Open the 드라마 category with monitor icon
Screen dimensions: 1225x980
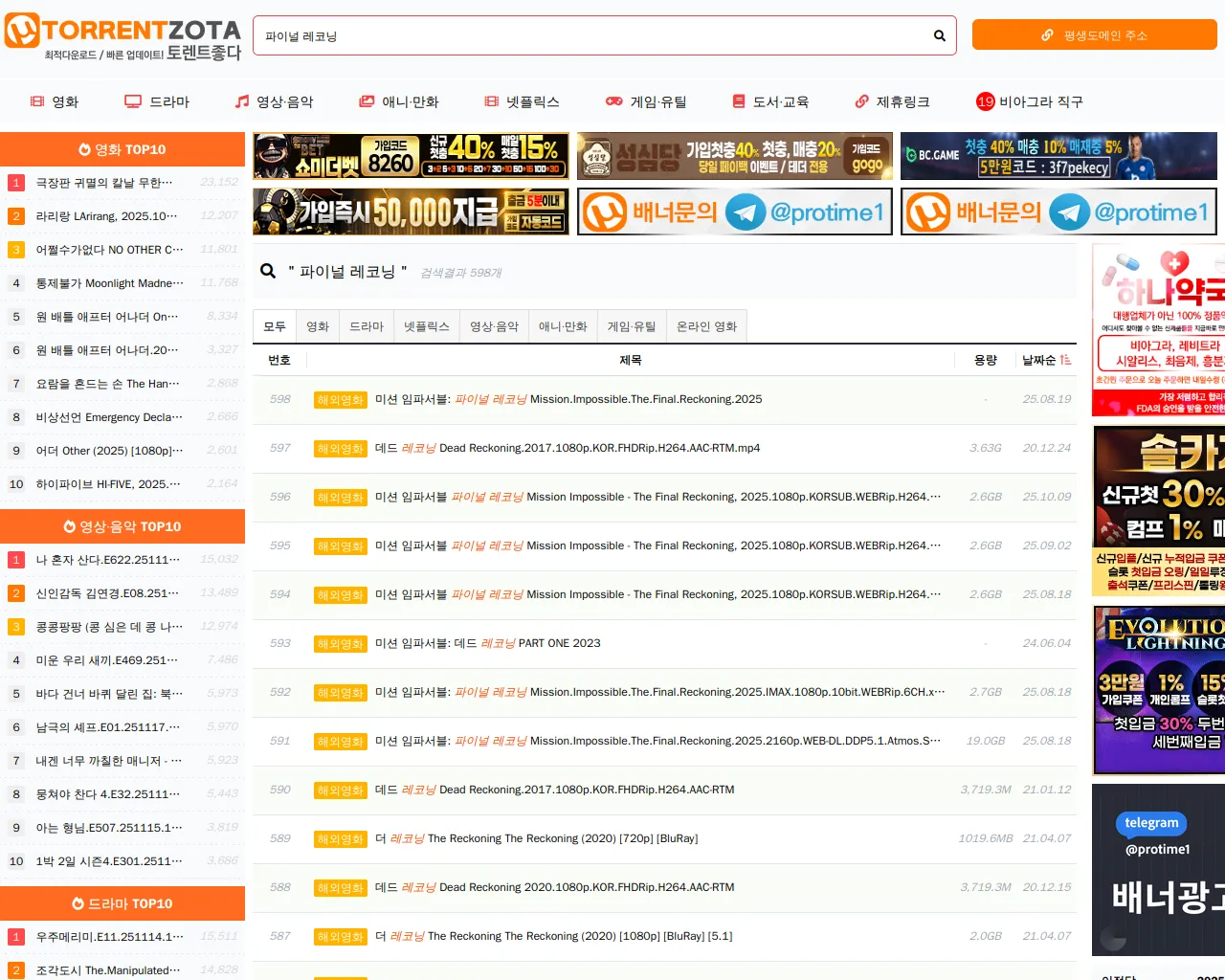coord(157,101)
